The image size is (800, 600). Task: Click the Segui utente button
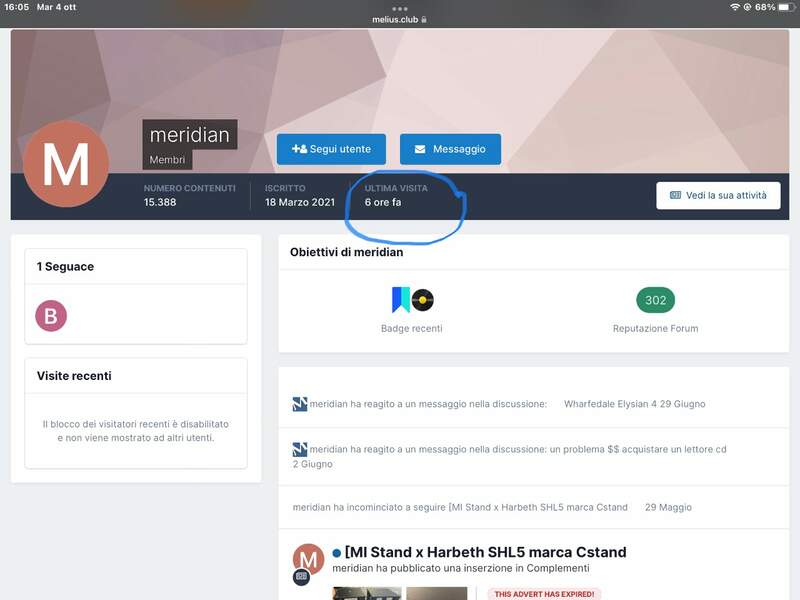[x=331, y=149]
